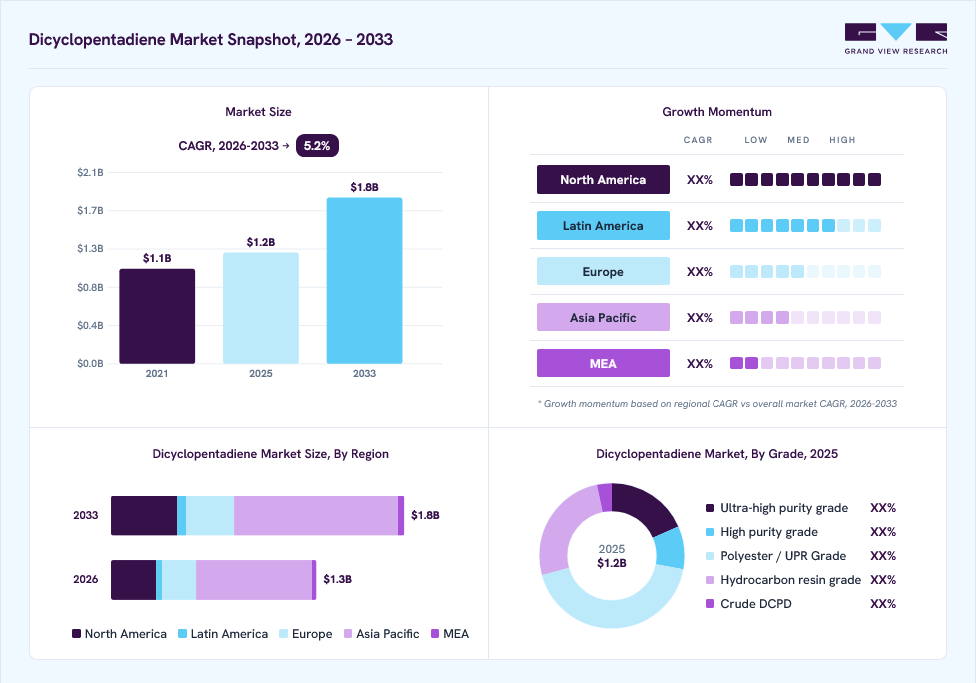Click the Market Size panel title
976x683 pixels.
pyautogui.click(x=258, y=112)
